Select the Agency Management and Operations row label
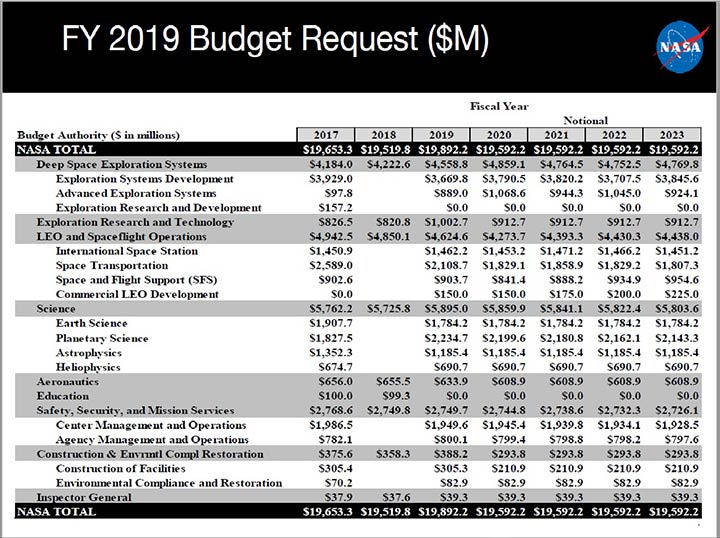720x538 pixels. pyautogui.click(x=152, y=440)
